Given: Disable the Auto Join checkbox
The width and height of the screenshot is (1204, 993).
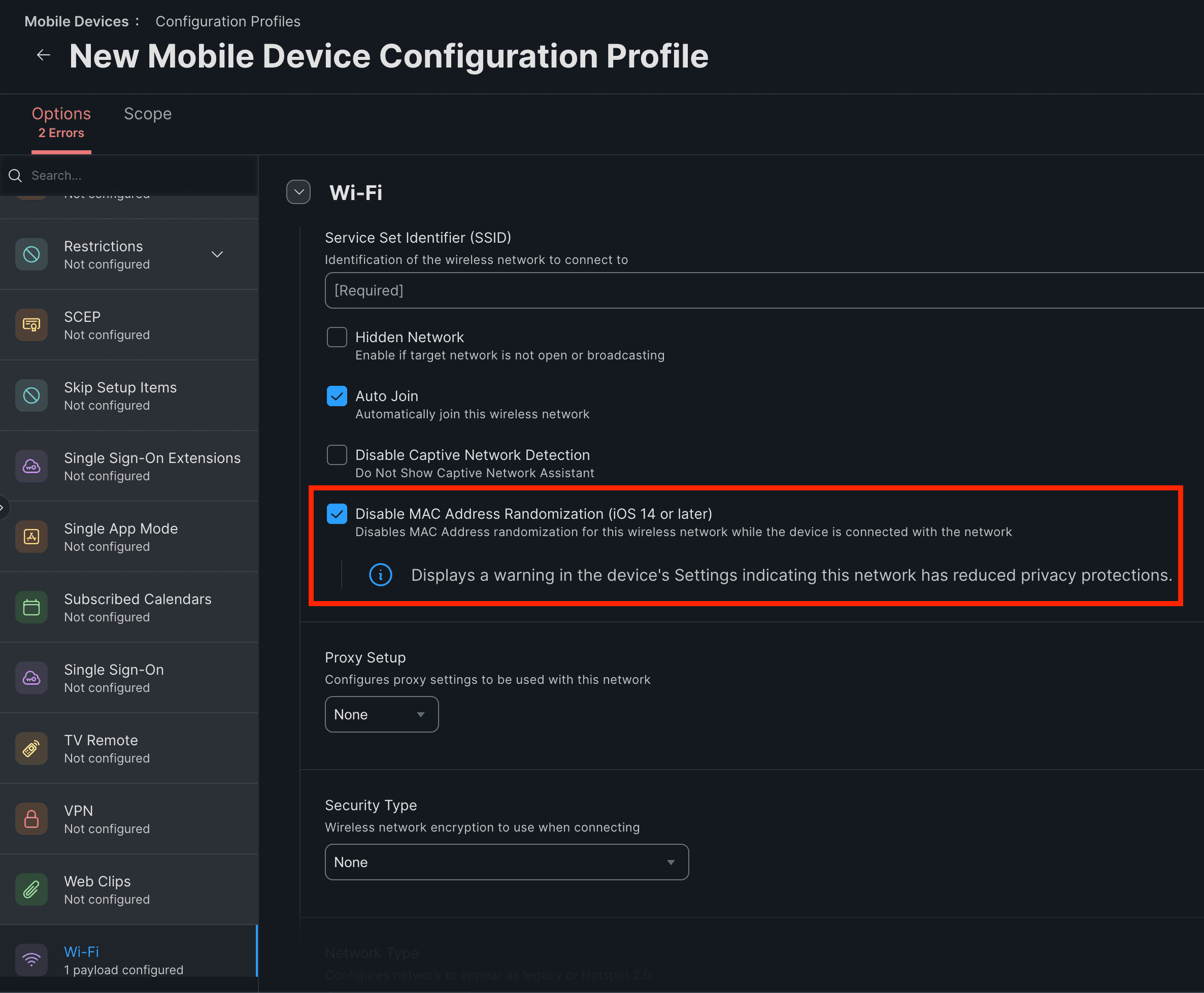Looking at the screenshot, I should pyautogui.click(x=337, y=395).
